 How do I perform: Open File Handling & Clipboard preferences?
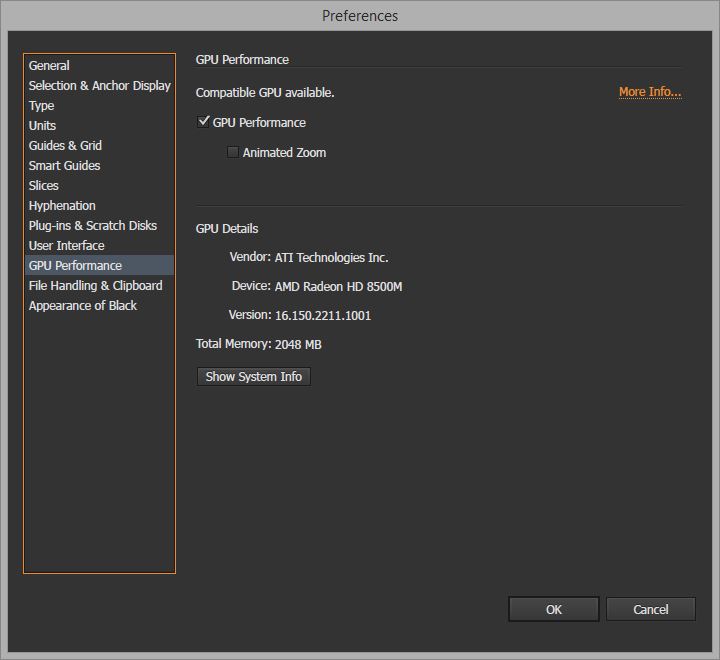coord(99,286)
